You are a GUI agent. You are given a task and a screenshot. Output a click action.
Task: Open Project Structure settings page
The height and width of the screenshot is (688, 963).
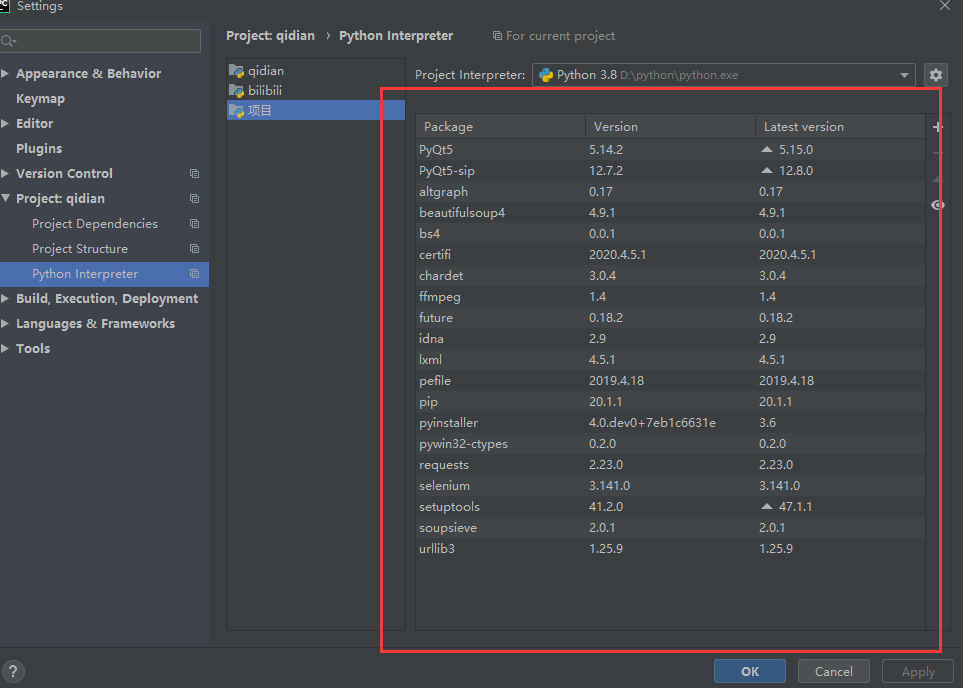(80, 249)
